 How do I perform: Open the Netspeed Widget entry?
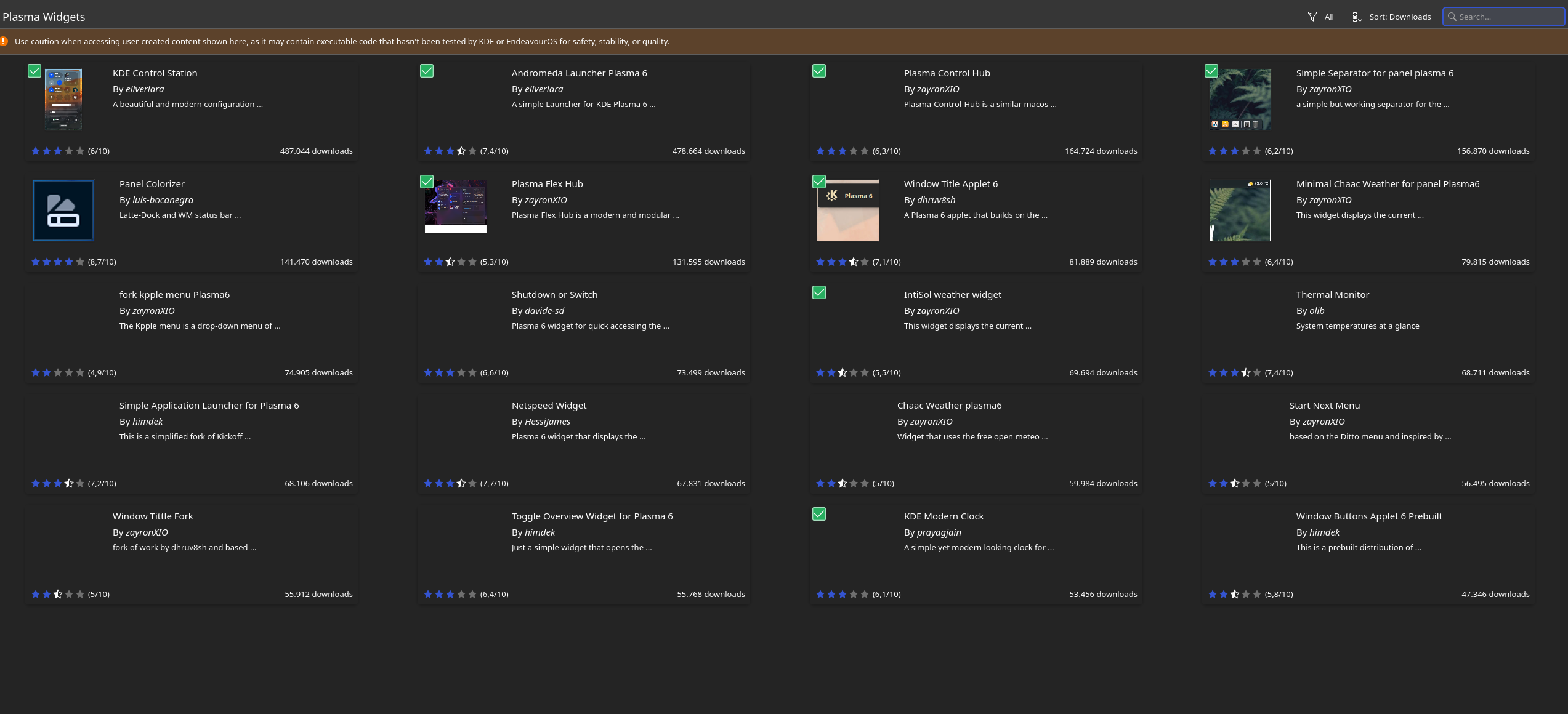coord(549,406)
